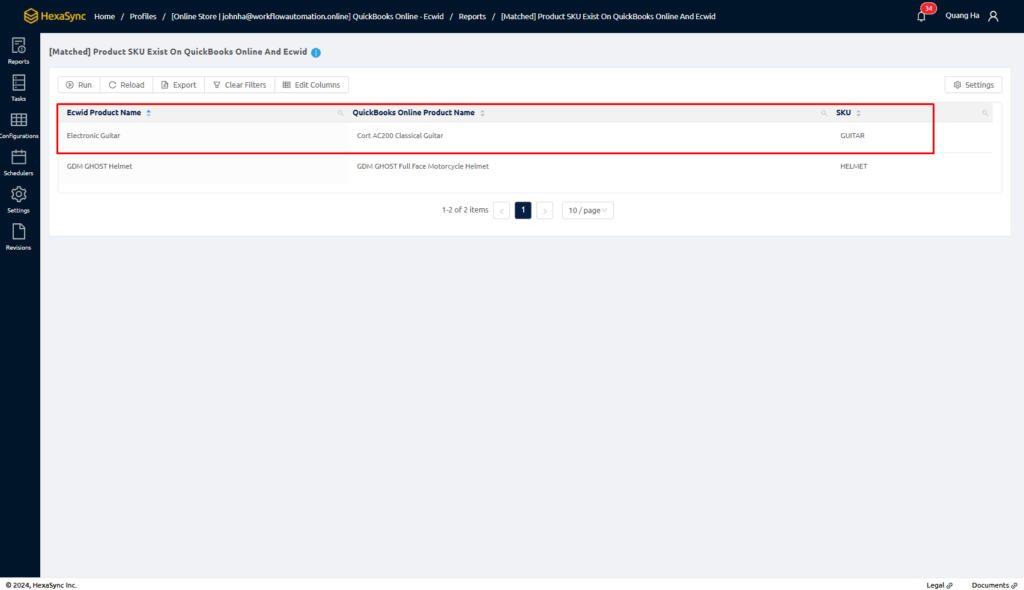
Task: Go to the next page arrow
Action: pyautogui.click(x=545, y=210)
